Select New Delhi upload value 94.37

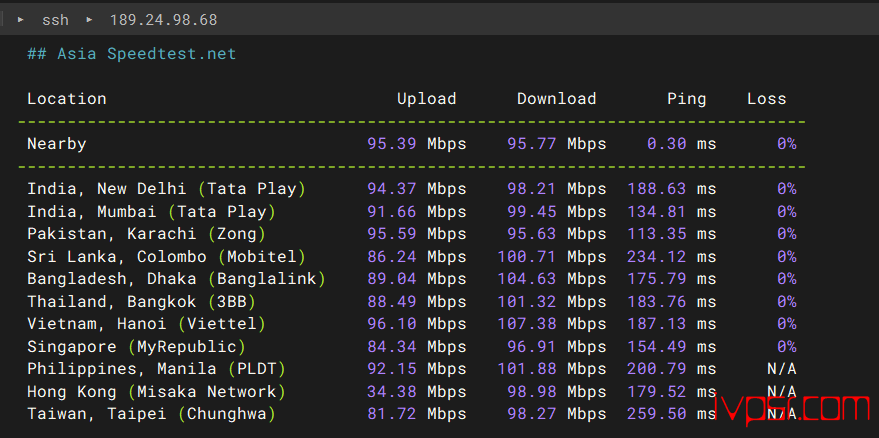click(391, 189)
